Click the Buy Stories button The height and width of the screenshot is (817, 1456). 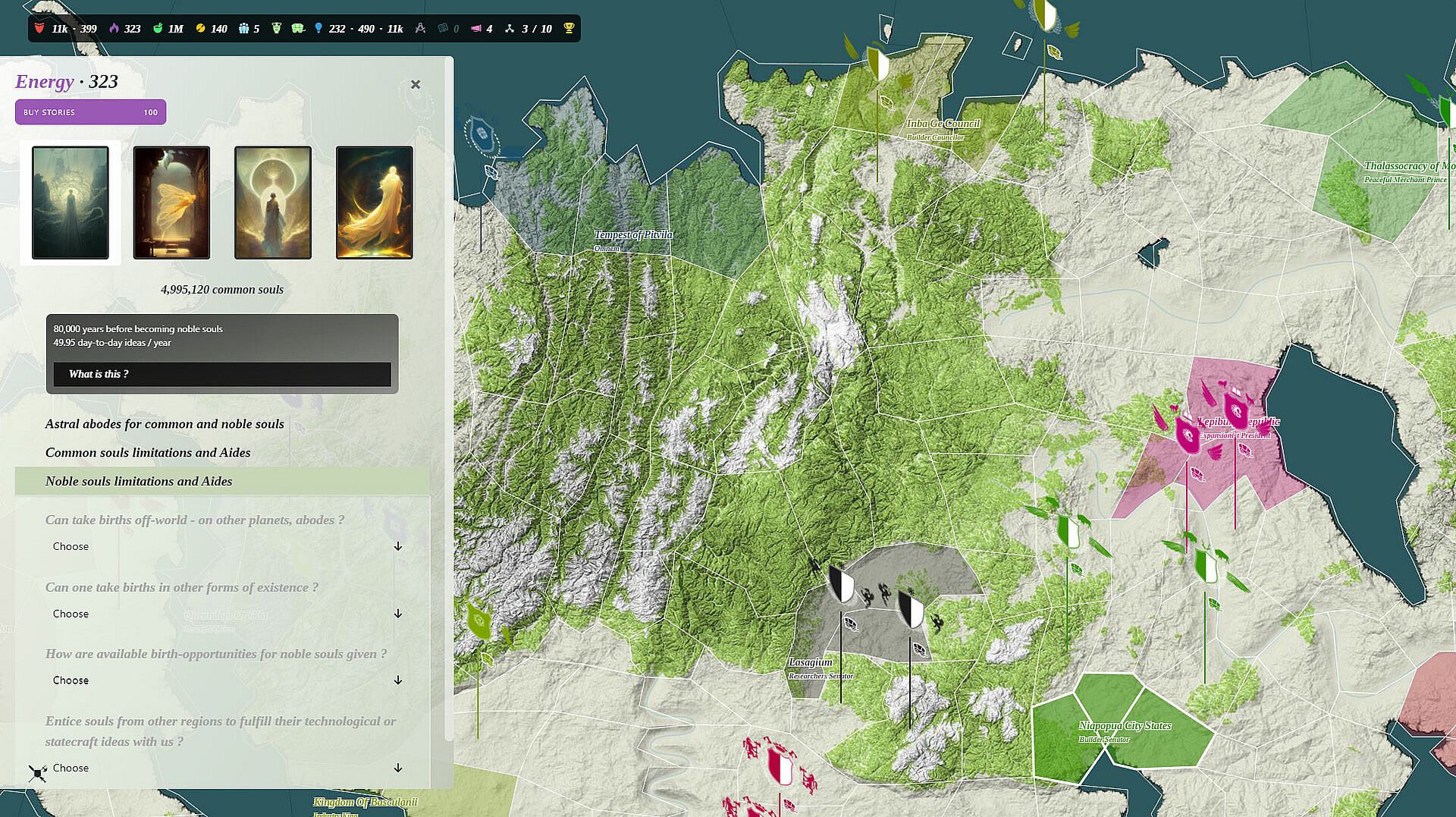click(90, 112)
